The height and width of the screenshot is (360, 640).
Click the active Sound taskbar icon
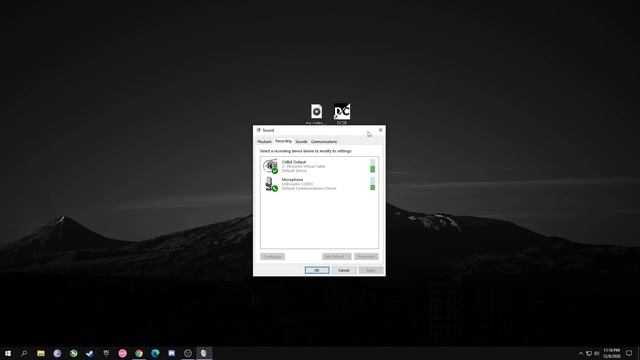point(204,353)
